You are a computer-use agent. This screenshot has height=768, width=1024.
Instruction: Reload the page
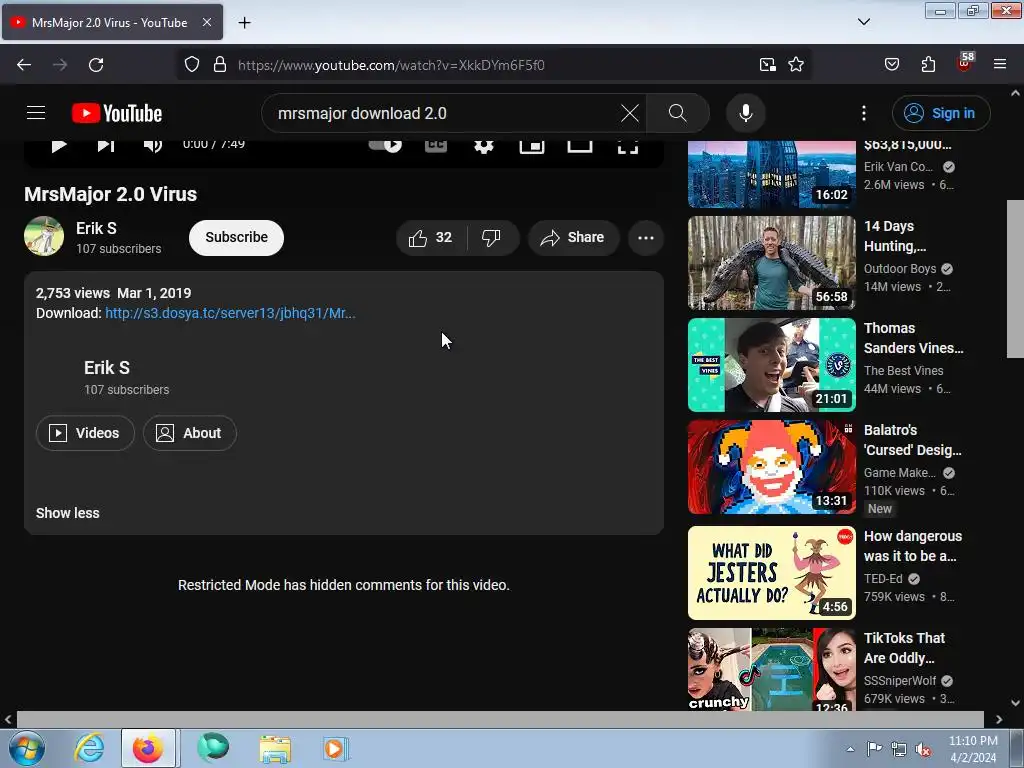point(96,65)
